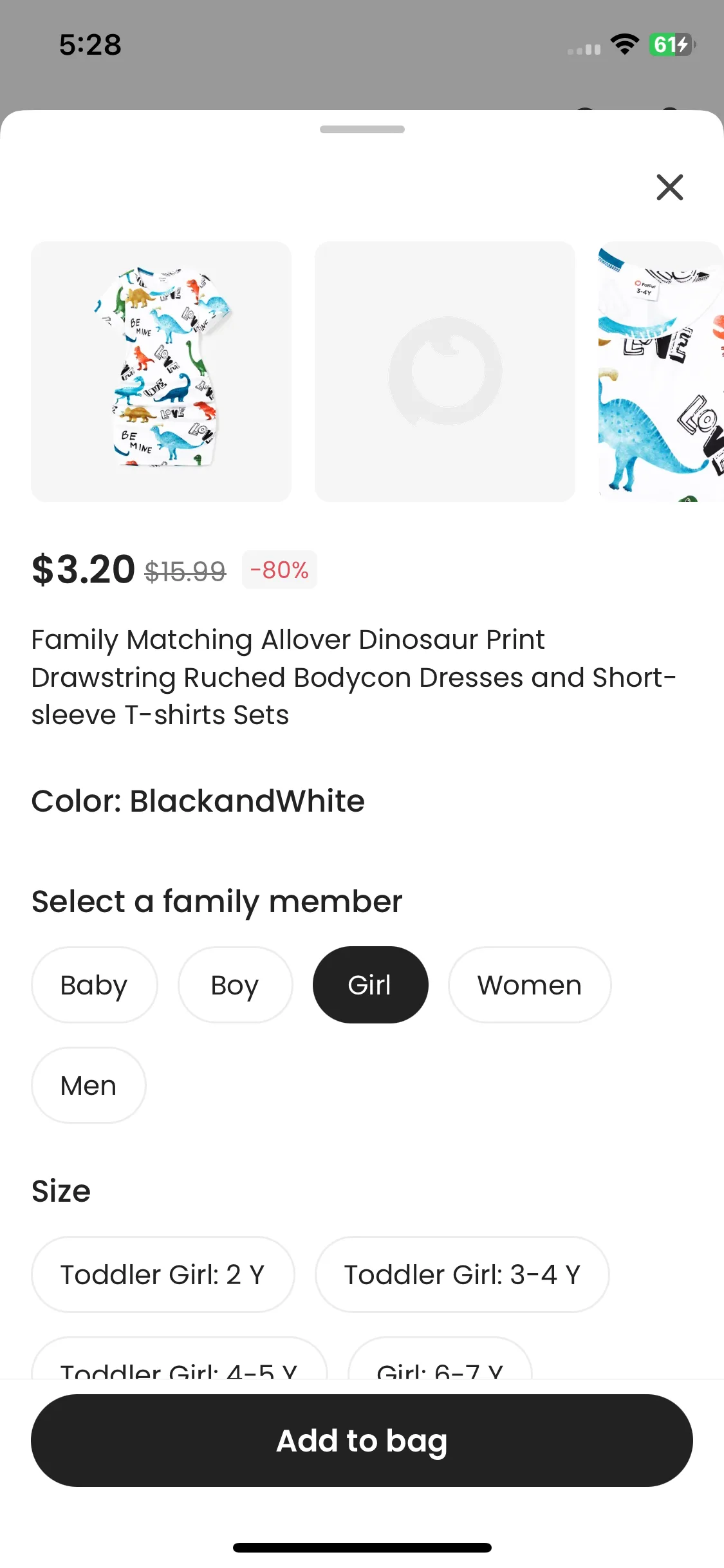
Task: Close the product options sheet
Action: [x=669, y=187]
